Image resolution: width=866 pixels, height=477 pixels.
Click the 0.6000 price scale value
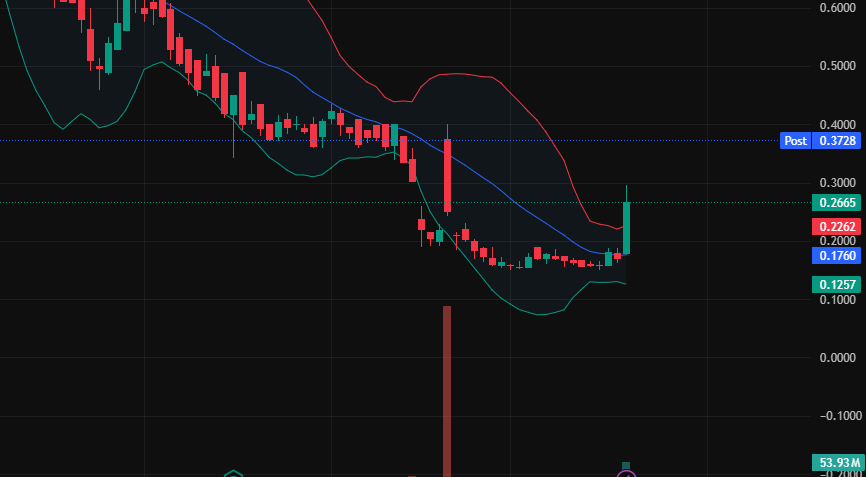(839, 8)
